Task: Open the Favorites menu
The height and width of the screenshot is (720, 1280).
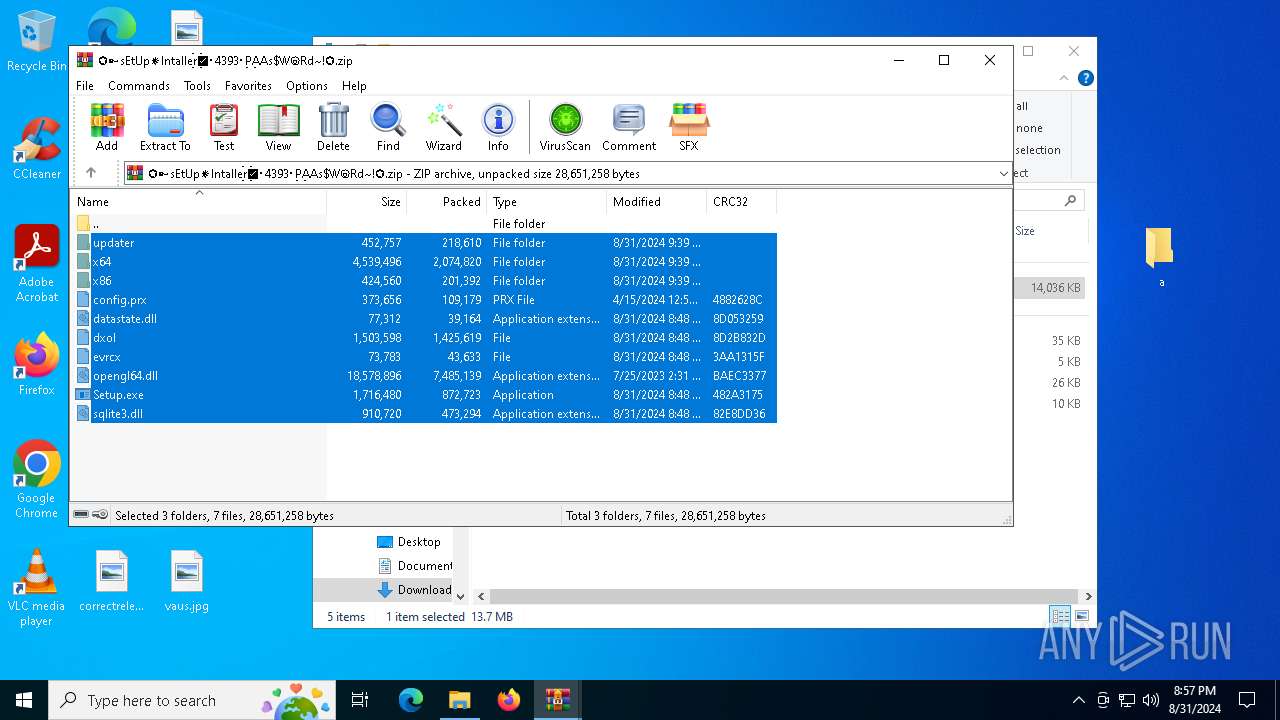Action: click(248, 86)
